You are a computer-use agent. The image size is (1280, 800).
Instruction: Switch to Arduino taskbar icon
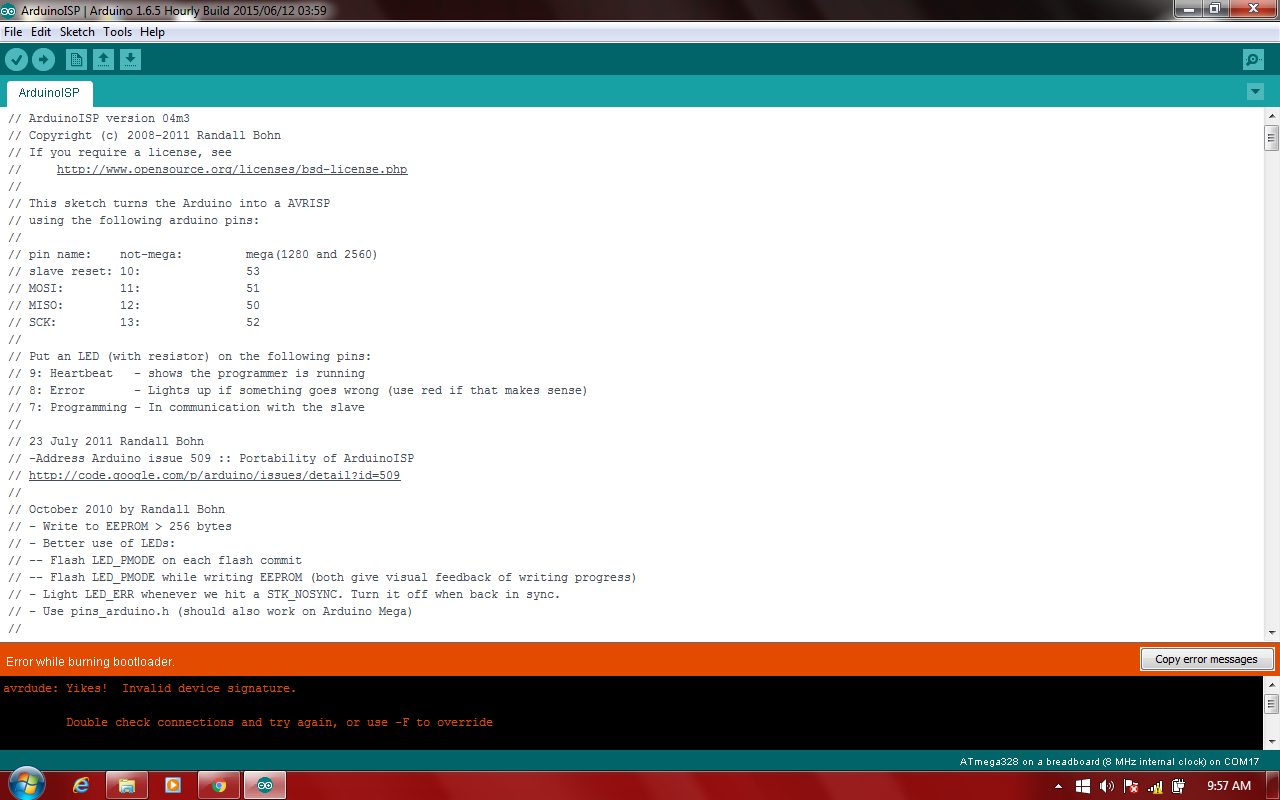tap(265, 785)
